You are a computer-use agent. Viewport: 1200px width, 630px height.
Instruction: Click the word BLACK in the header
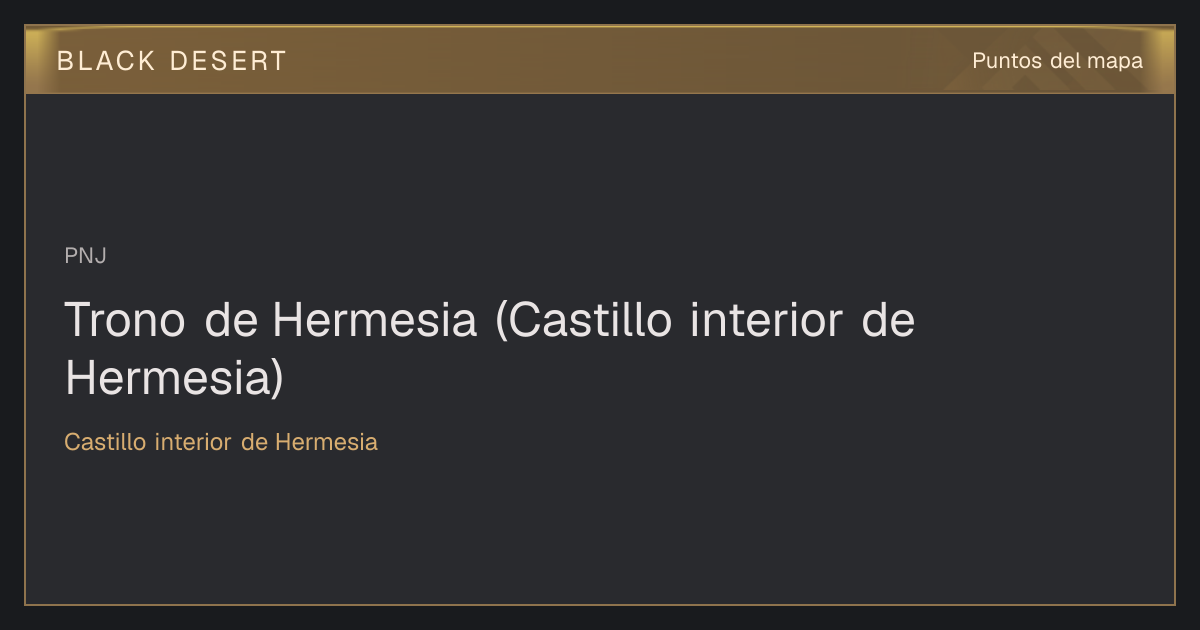106,61
